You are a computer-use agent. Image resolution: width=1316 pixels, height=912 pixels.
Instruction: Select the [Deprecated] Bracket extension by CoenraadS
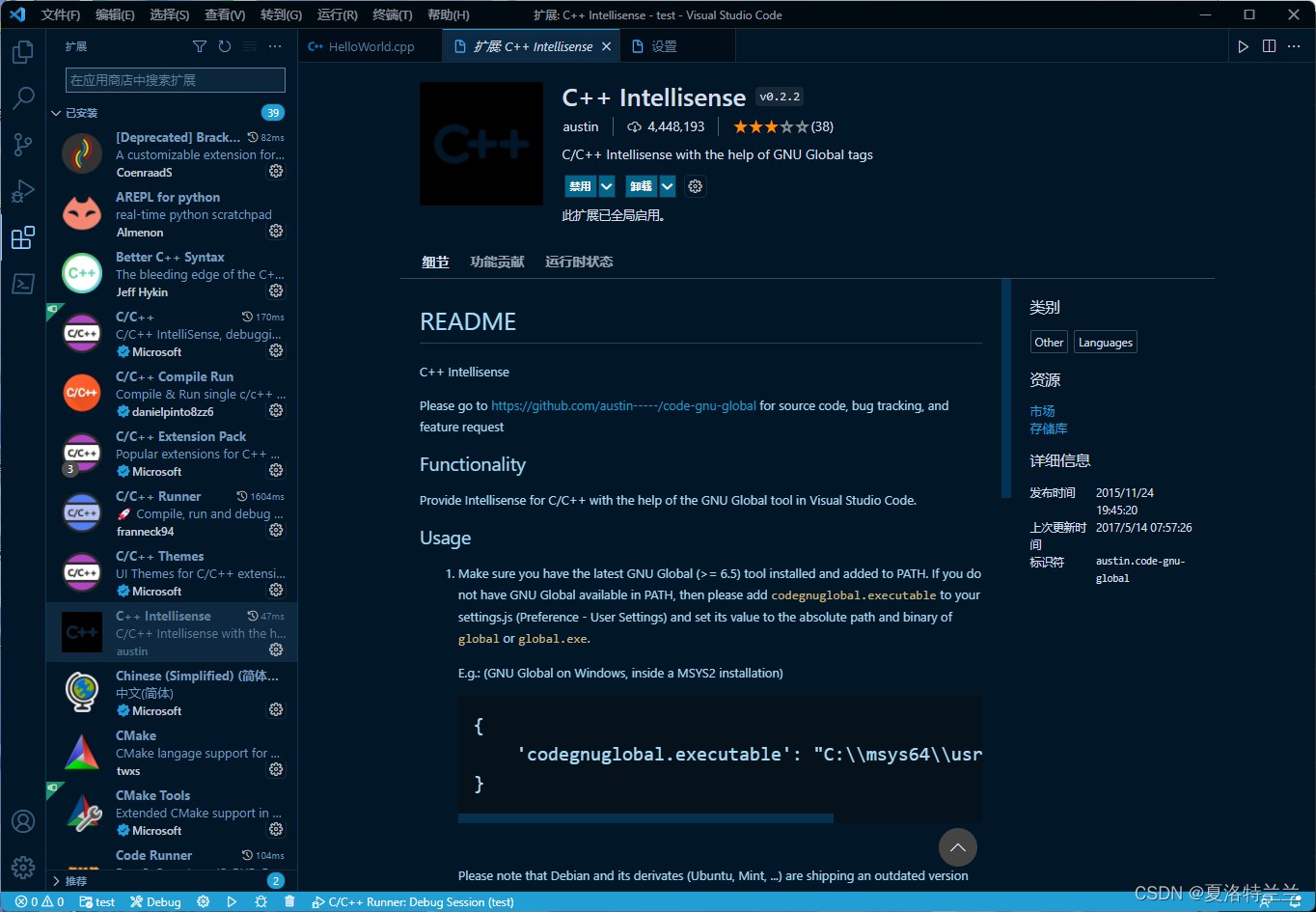pos(172,154)
